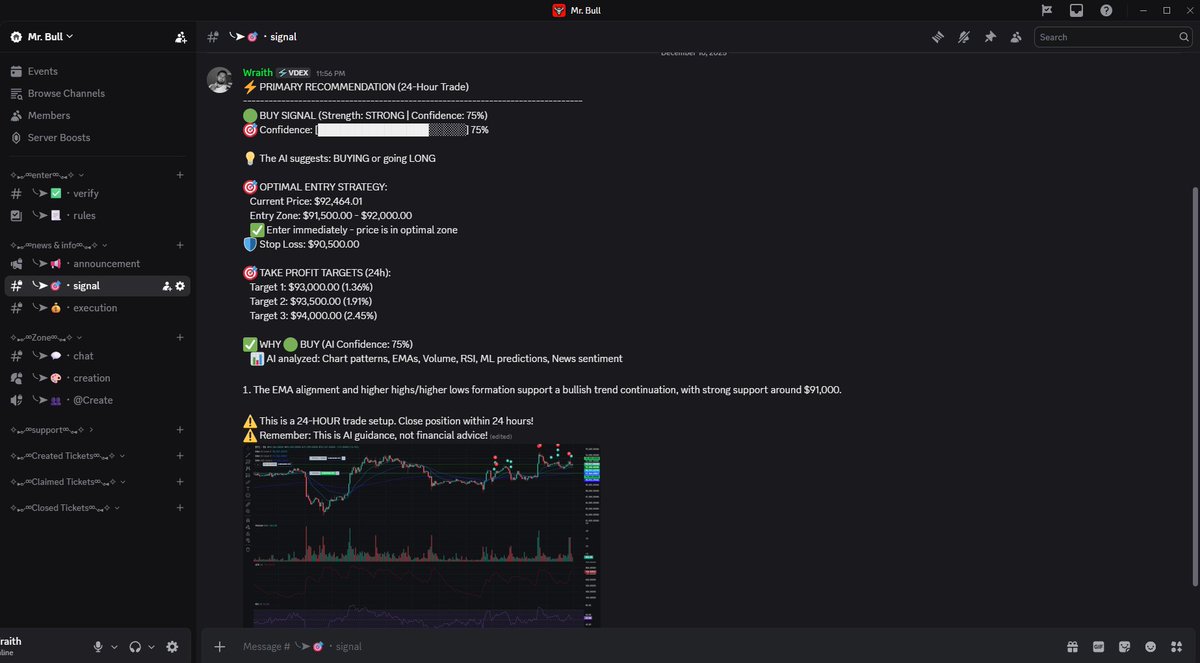This screenshot has width=1200, height=663.
Task: Open headphone output options dropdown arrow
Action: click(152, 647)
